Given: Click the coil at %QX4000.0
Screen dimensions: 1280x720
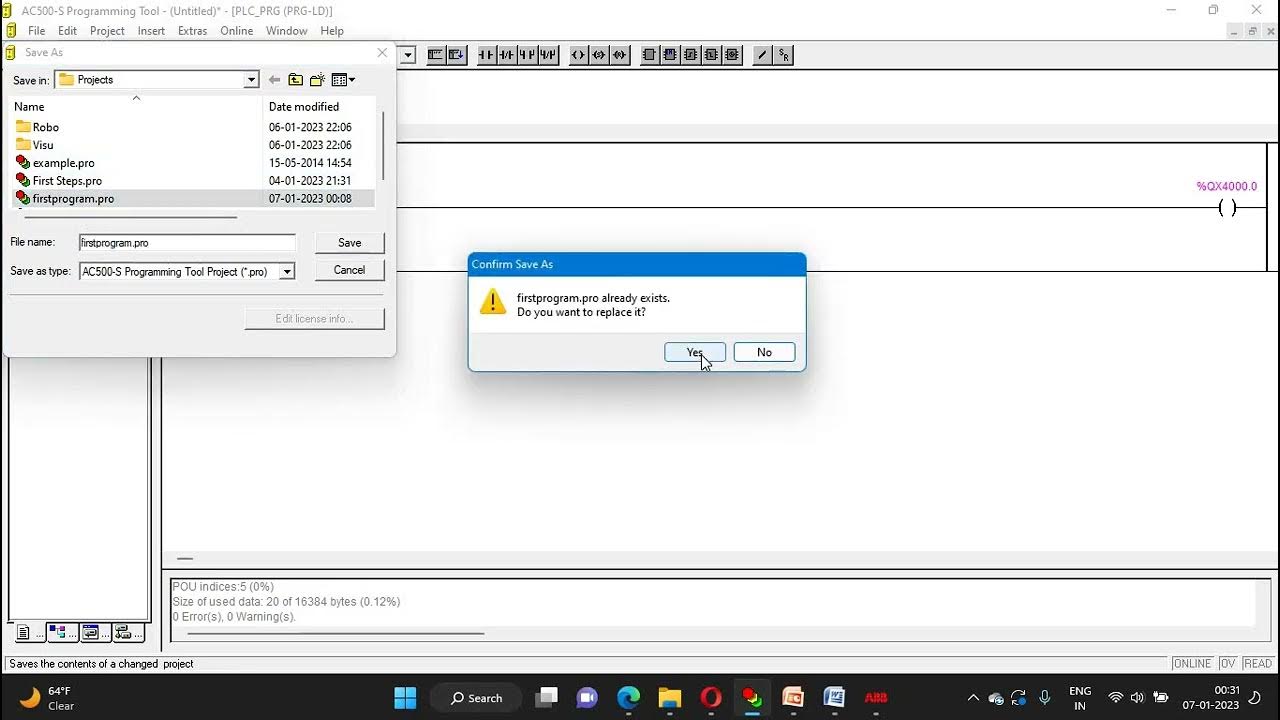Looking at the screenshot, I should pyautogui.click(x=1227, y=208).
